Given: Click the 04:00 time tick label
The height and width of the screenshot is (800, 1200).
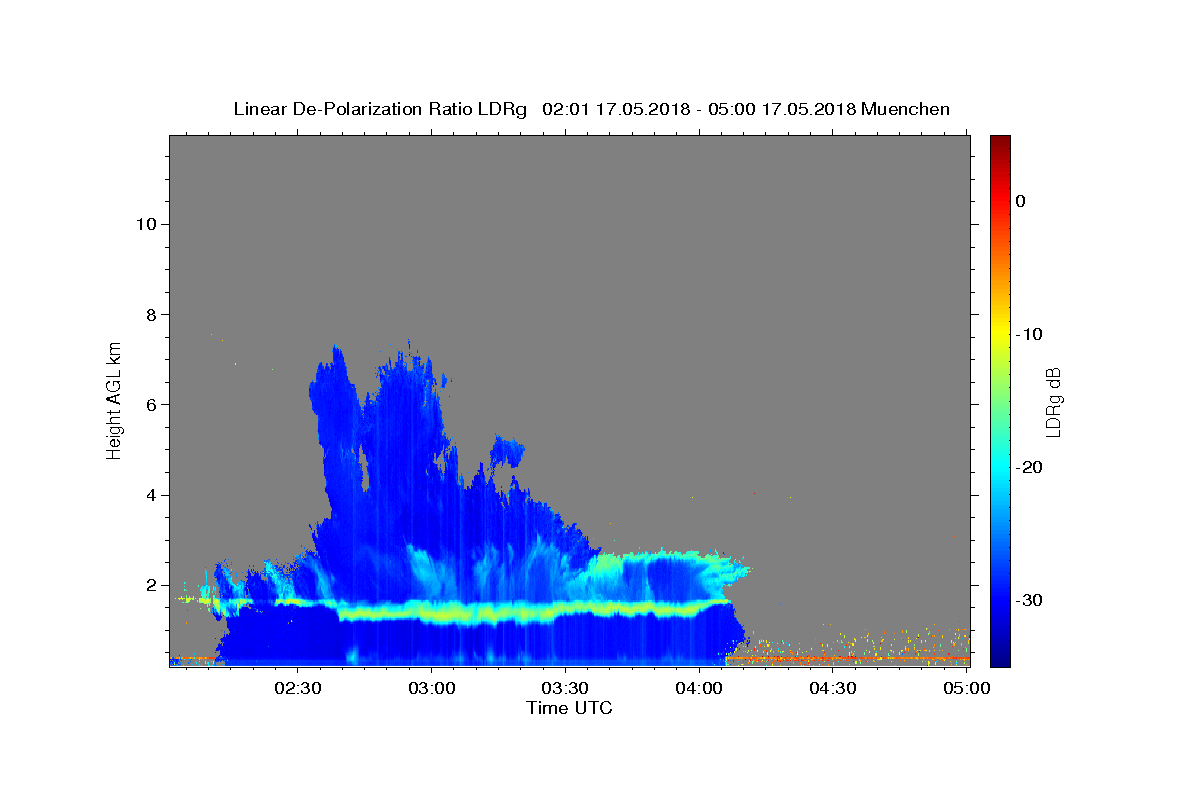Looking at the screenshot, I should coord(699,689).
